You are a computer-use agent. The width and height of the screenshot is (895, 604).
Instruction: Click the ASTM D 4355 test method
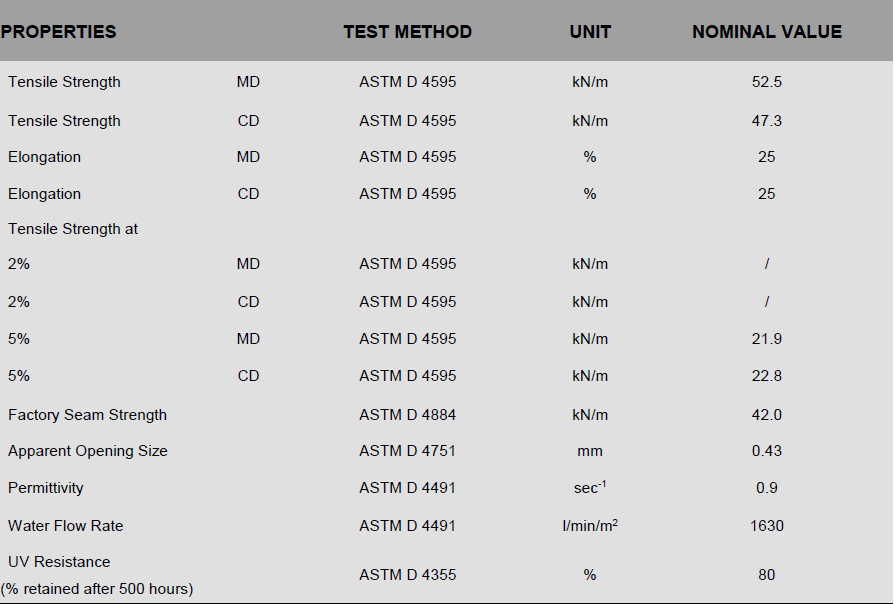(x=407, y=575)
